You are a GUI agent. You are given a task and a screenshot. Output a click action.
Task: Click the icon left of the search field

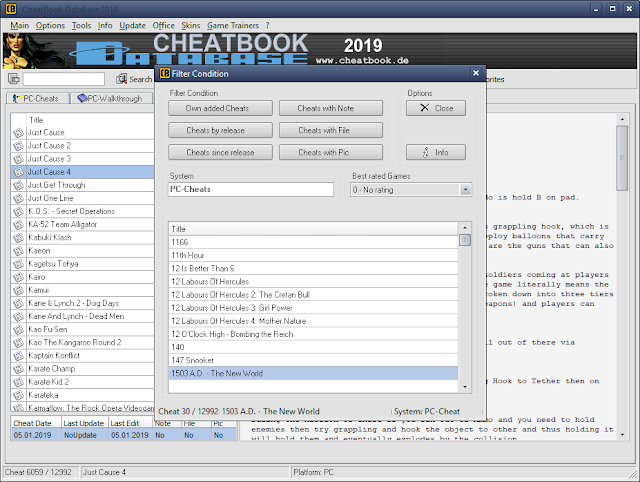(13, 78)
